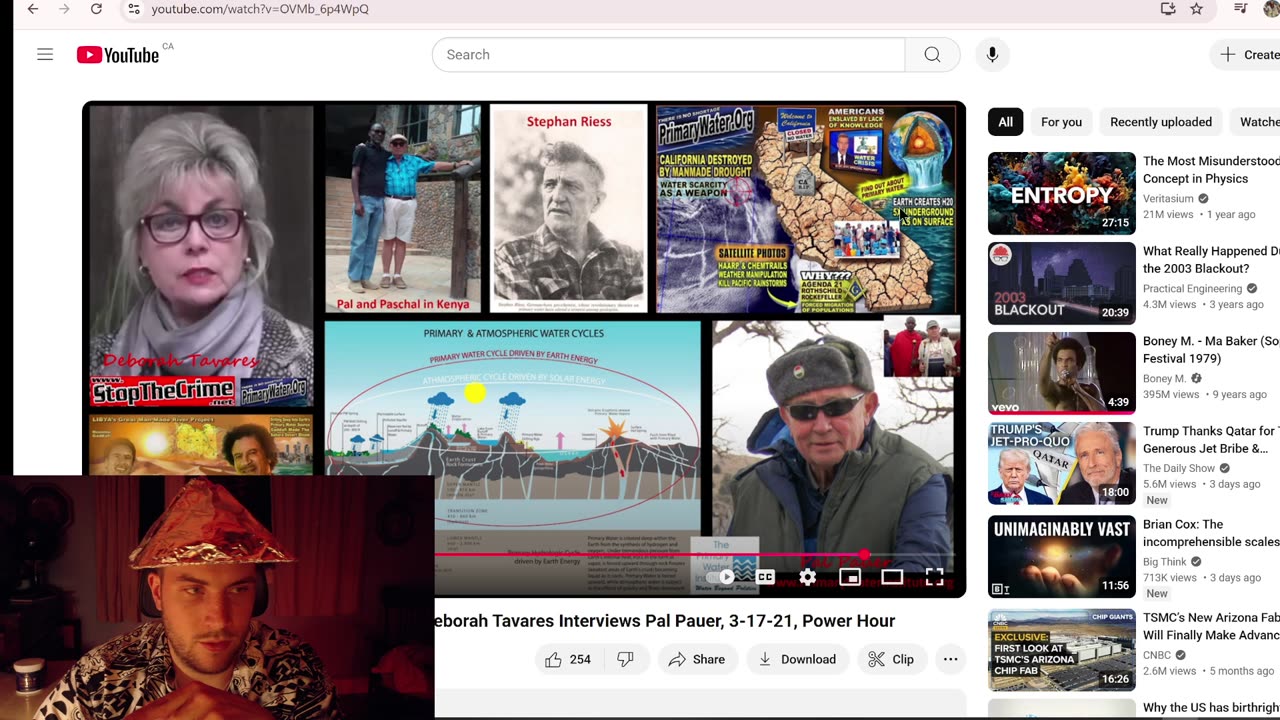1280x720 pixels.
Task: Open the 2003 BLACKOUT video thumbnail
Action: coord(1062,284)
